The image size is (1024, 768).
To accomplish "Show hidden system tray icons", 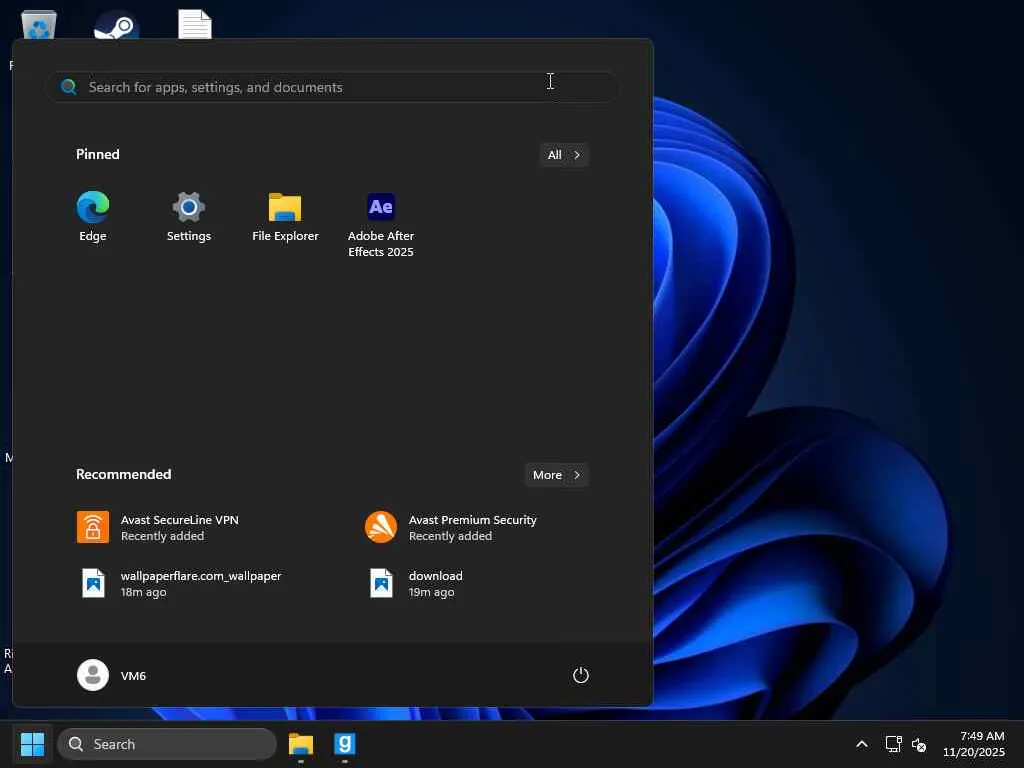I will coord(862,744).
